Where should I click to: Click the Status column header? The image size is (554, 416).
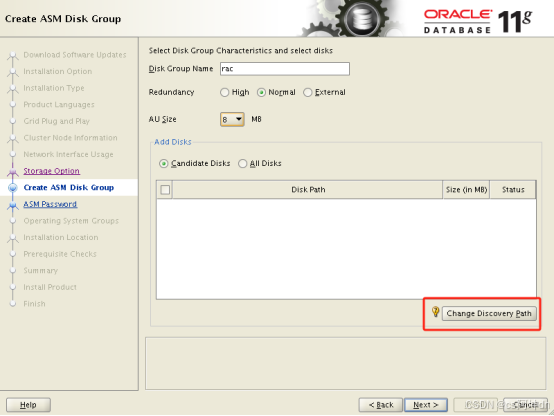pos(513,190)
